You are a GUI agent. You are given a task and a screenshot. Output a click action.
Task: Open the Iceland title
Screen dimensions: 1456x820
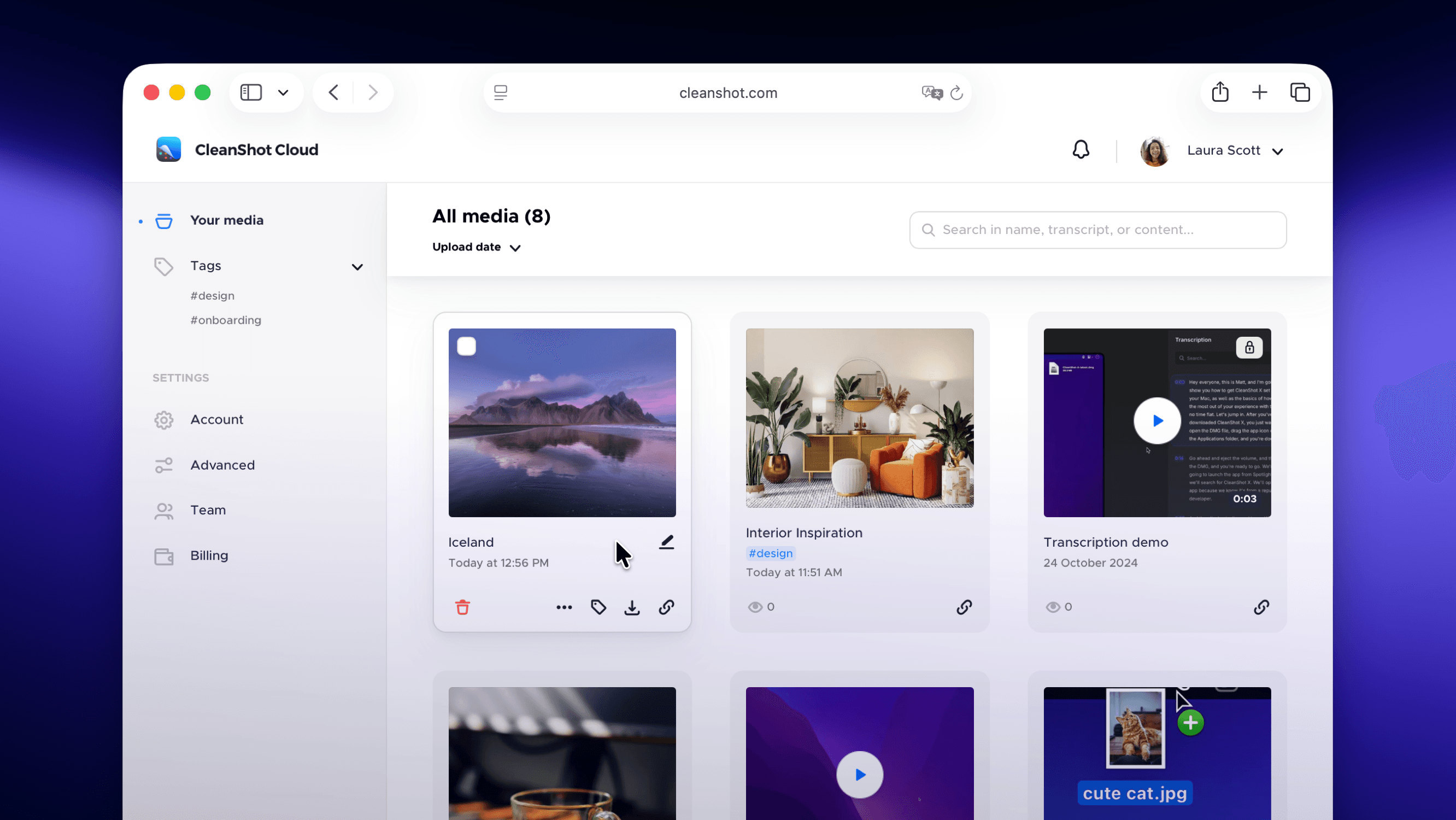tap(471, 542)
